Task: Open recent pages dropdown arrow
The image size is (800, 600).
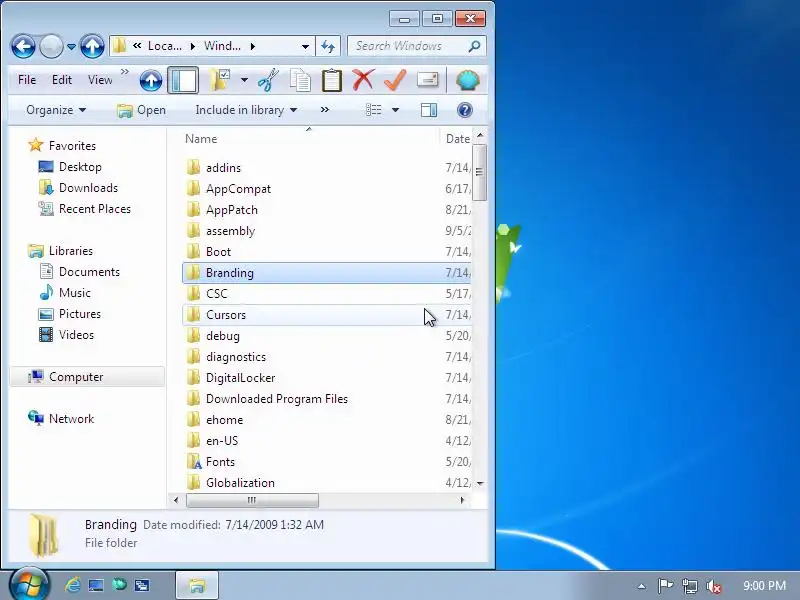Action: click(x=71, y=46)
